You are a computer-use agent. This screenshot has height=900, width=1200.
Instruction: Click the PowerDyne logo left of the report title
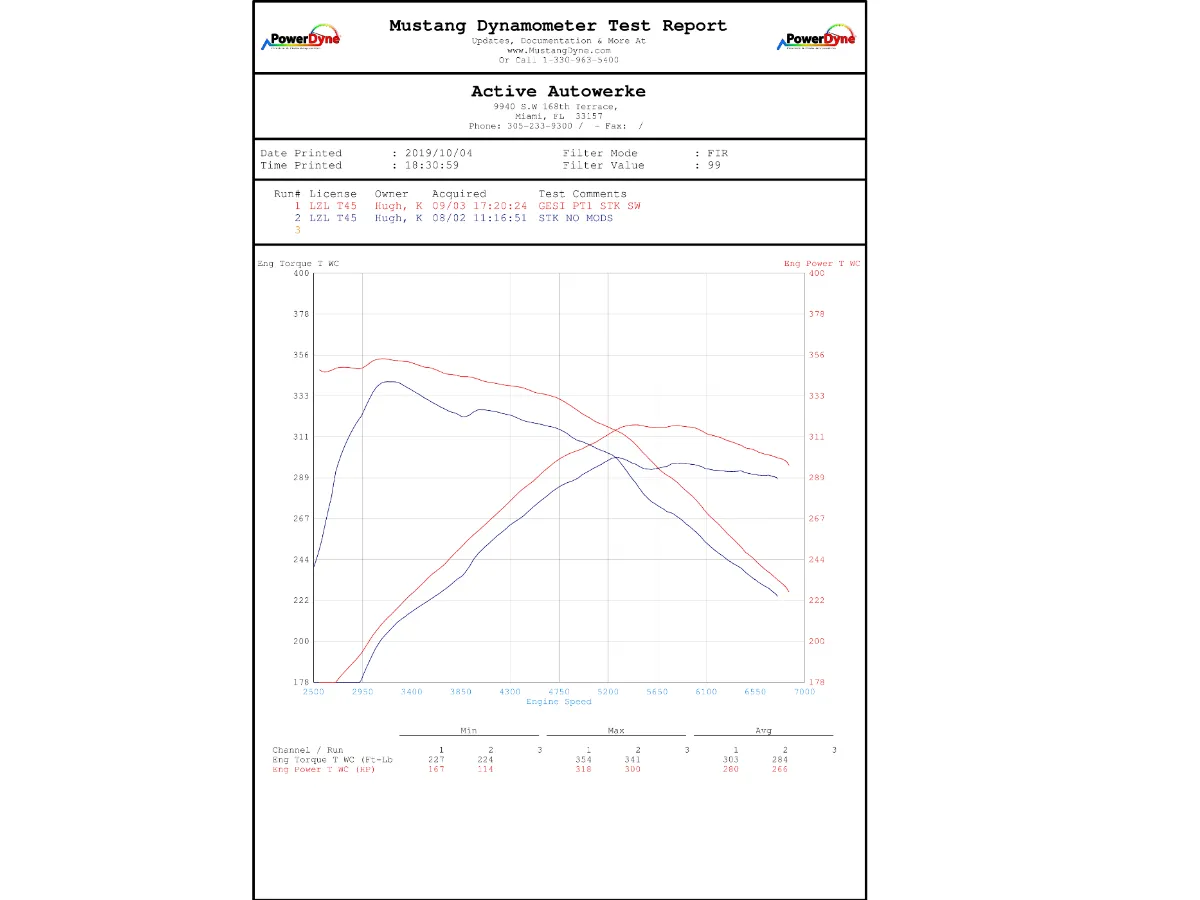point(300,38)
